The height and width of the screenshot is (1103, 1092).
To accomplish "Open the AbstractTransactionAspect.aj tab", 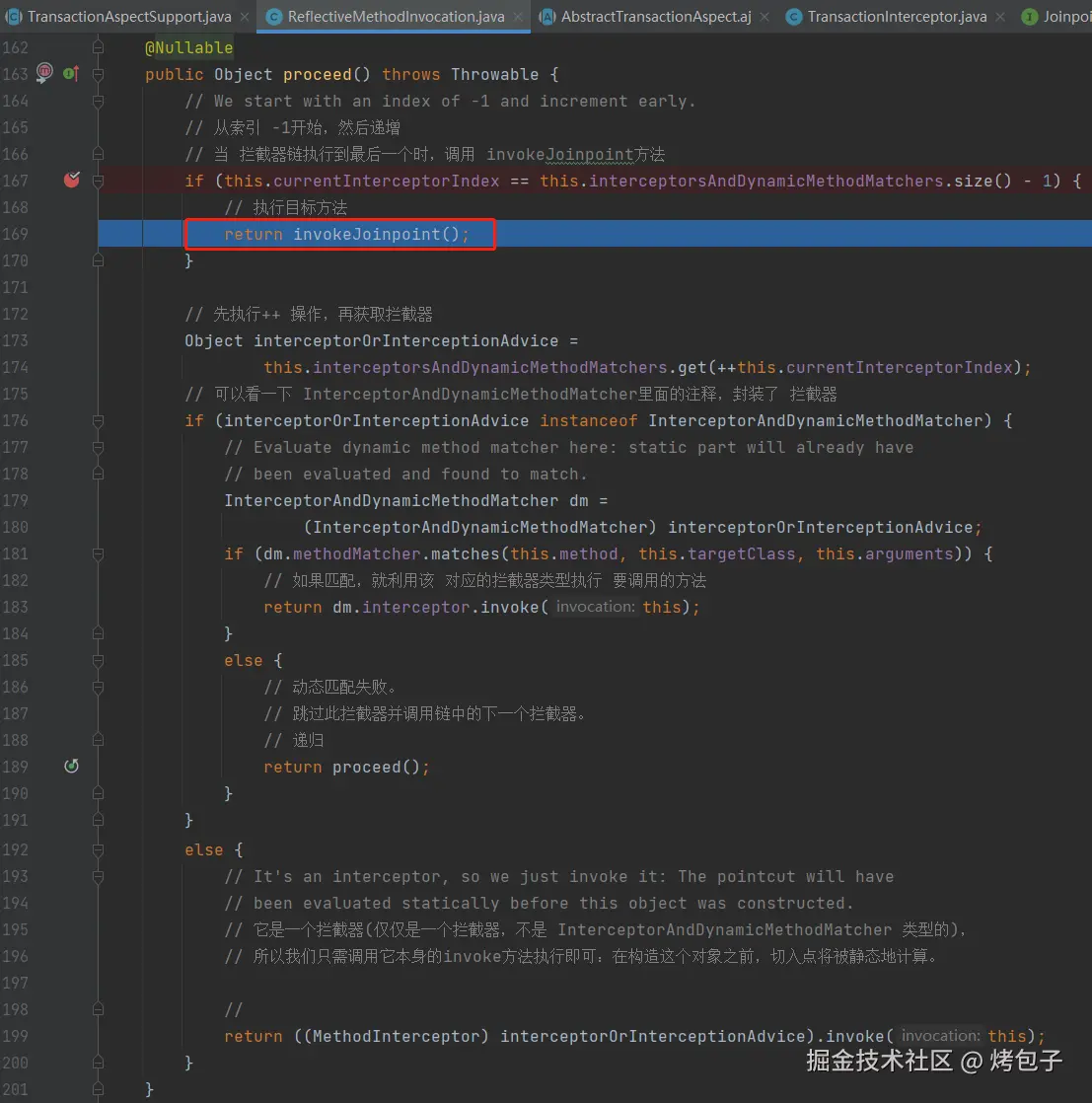I will [656, 16].
